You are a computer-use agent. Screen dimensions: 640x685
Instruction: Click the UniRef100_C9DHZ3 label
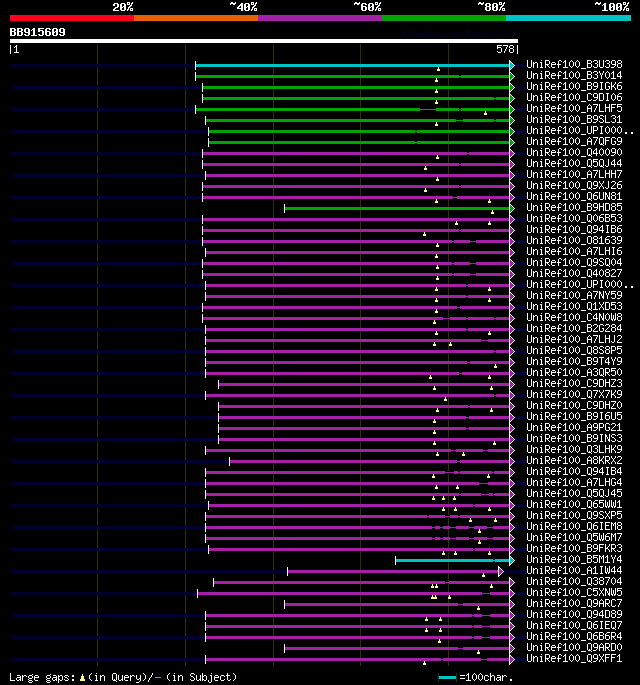tap(574, 383)
